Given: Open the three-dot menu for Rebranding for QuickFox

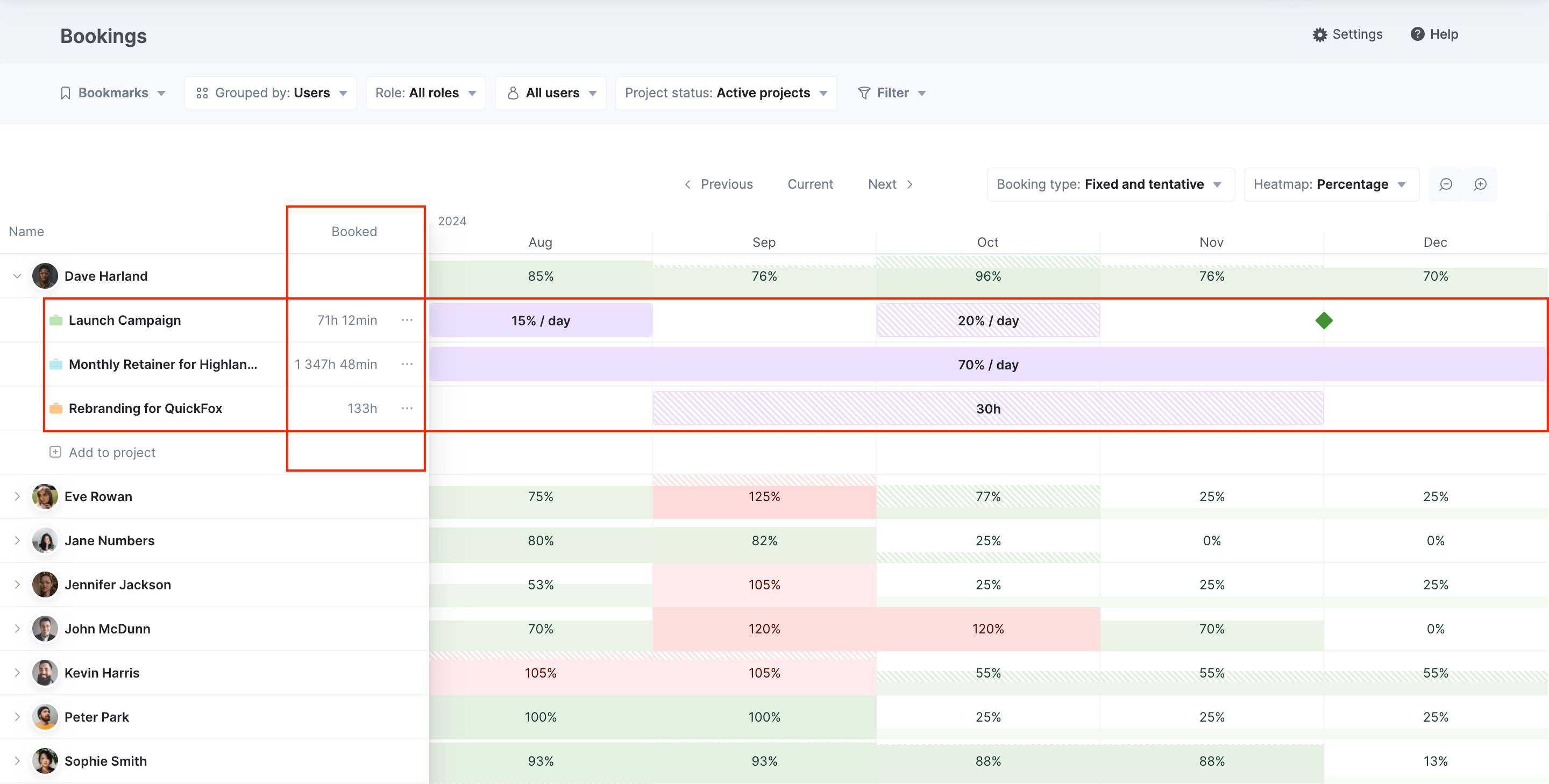Looking at the screenshot, I should pyautogui.click(x=407, y=408).
